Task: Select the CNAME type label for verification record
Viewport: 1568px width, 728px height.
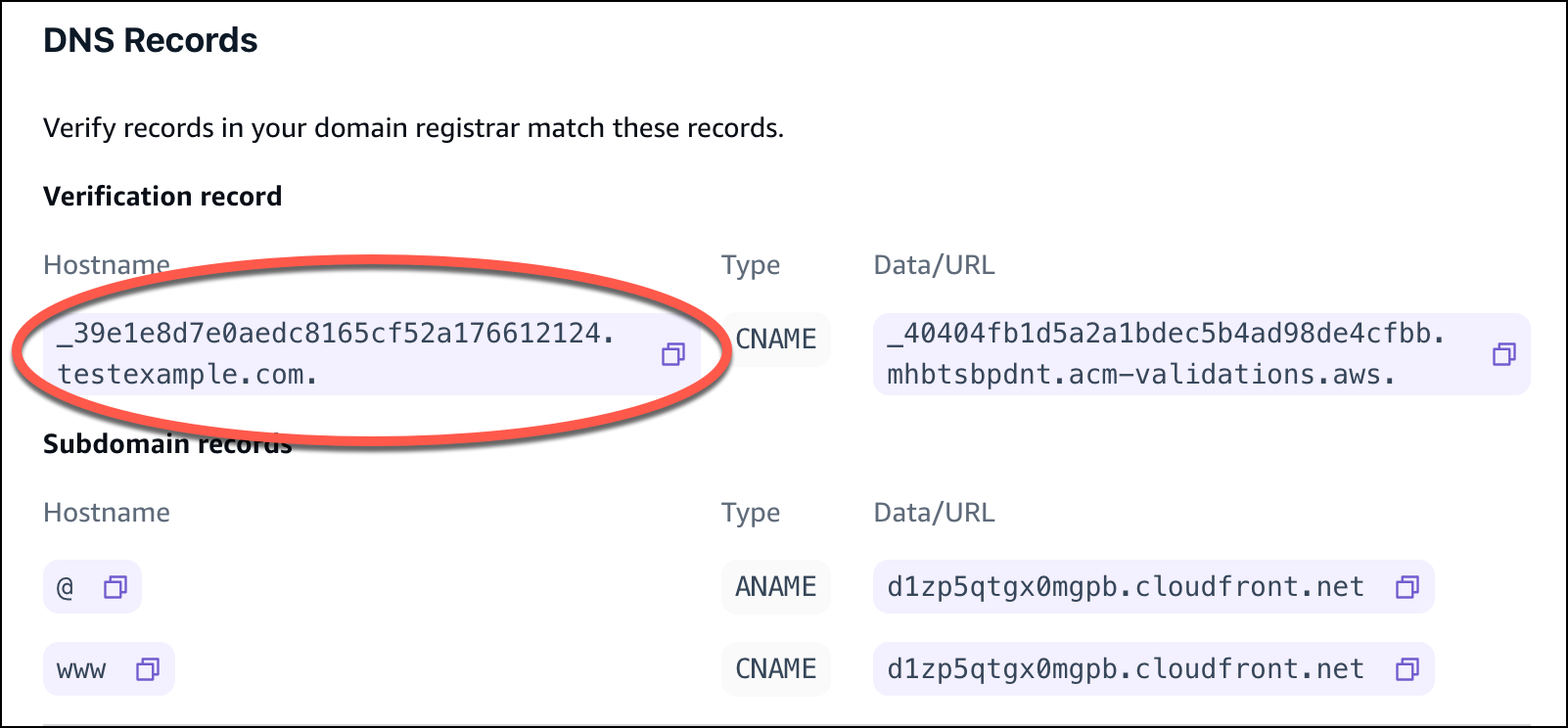Action: tap(775, 339)
